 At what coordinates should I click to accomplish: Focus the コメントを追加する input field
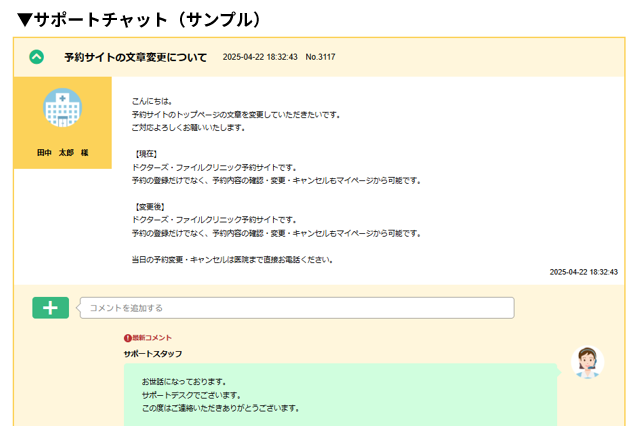[x=296, y=308]
